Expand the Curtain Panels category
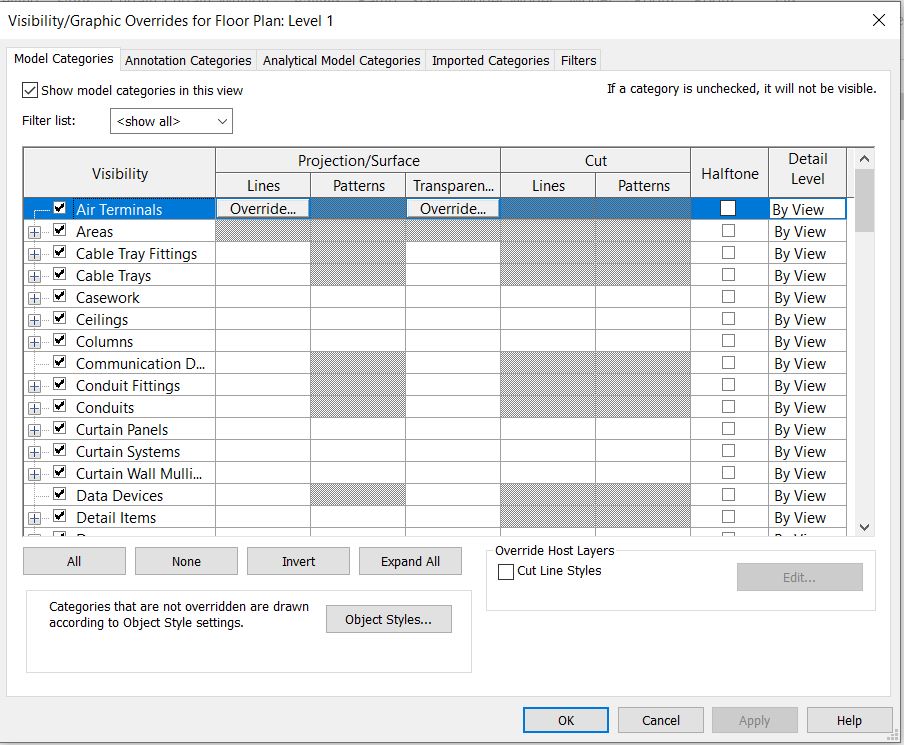Image resolution: width=904 pixels, height=745 pixels. pyautogui.click(x=34, y=429)
